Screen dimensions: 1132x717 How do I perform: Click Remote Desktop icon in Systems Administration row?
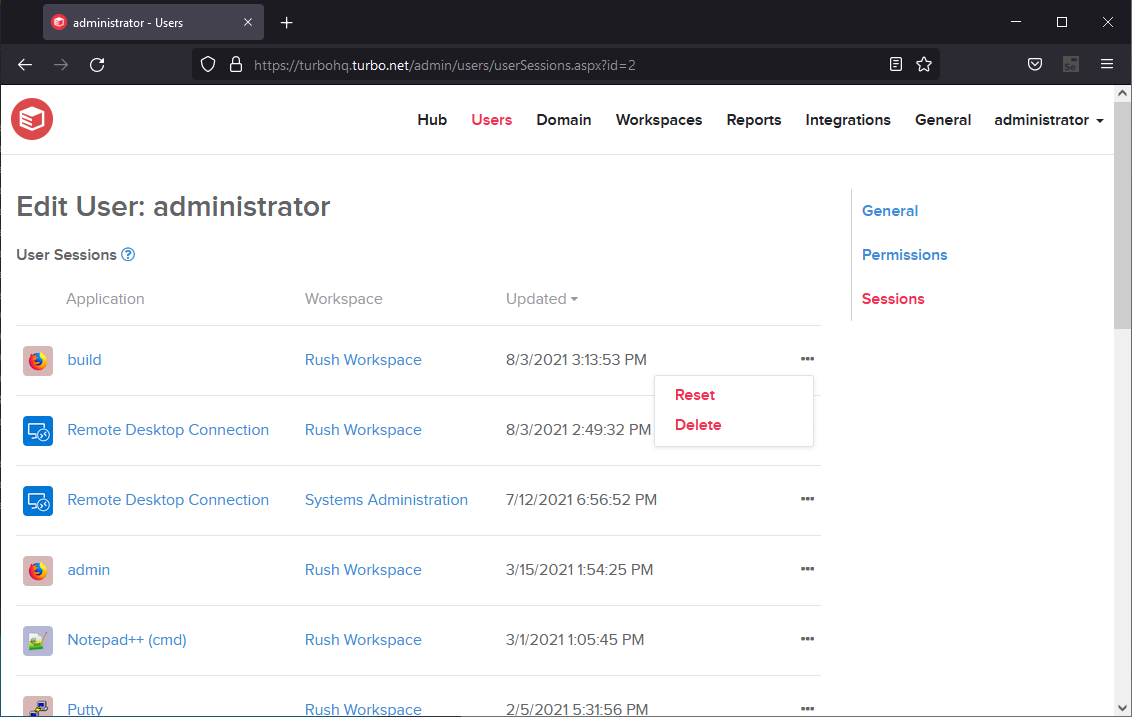(38, 500)
